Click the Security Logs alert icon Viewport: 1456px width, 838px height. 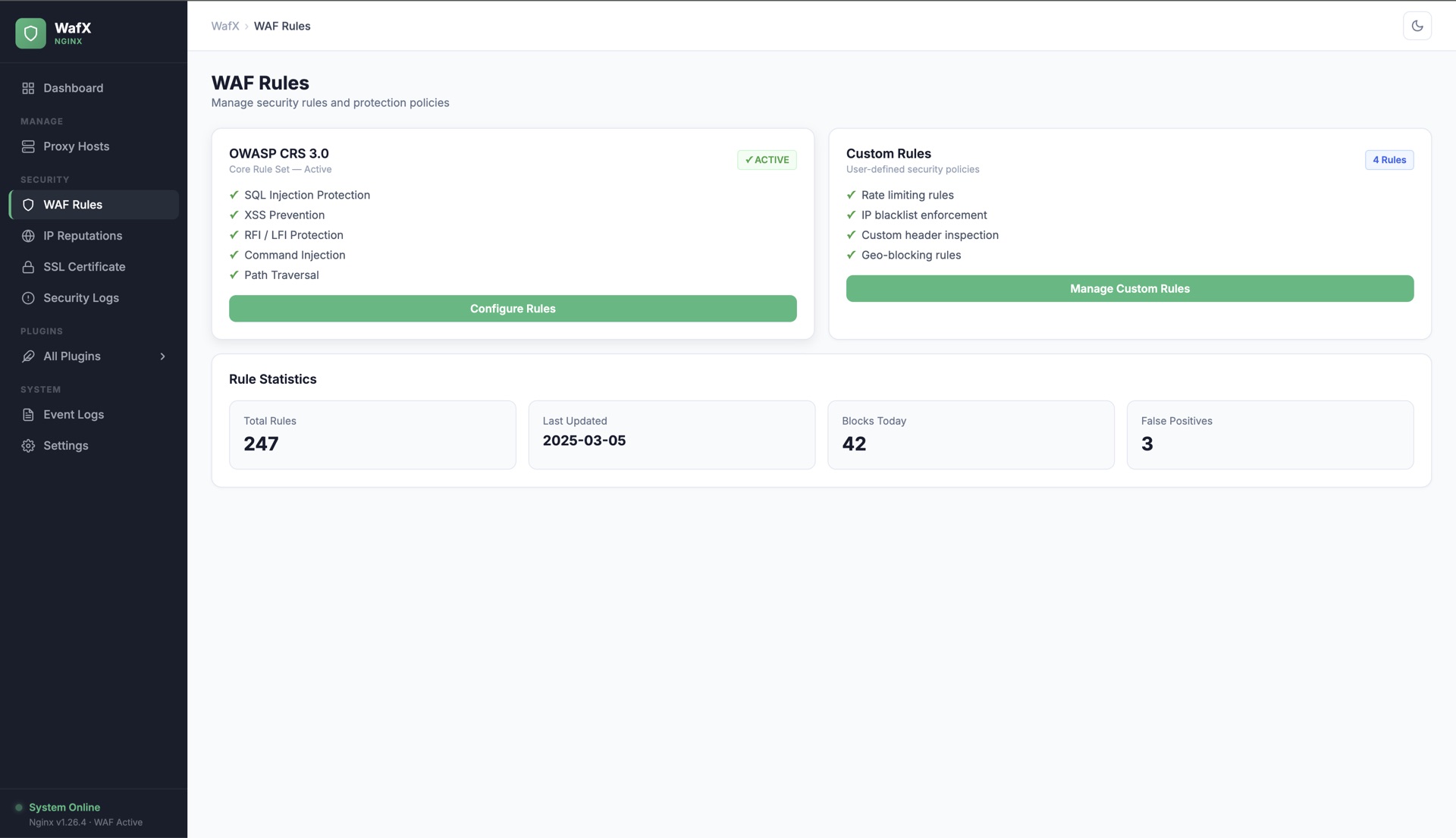28,298
